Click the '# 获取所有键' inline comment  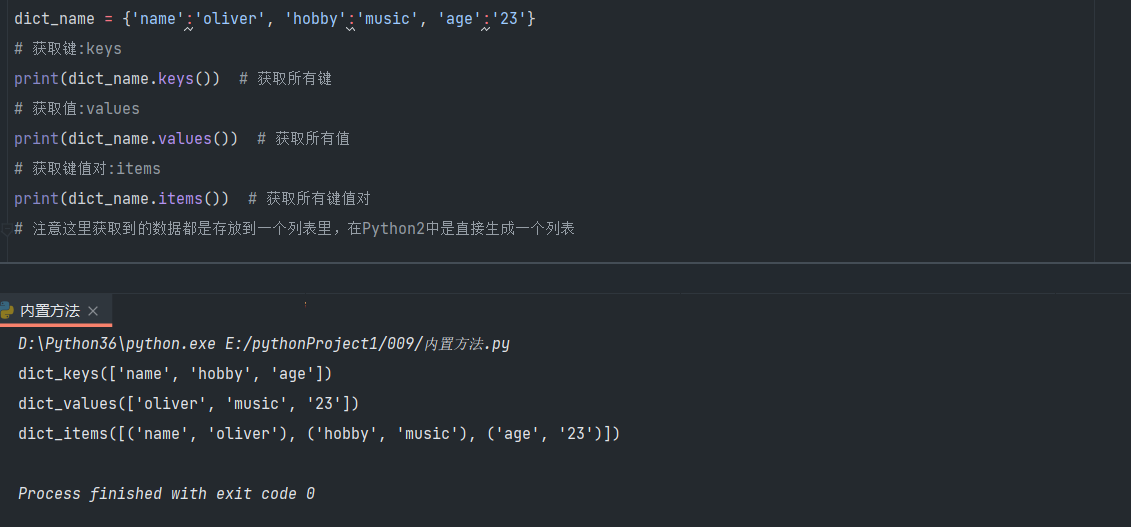pos(285,79)
